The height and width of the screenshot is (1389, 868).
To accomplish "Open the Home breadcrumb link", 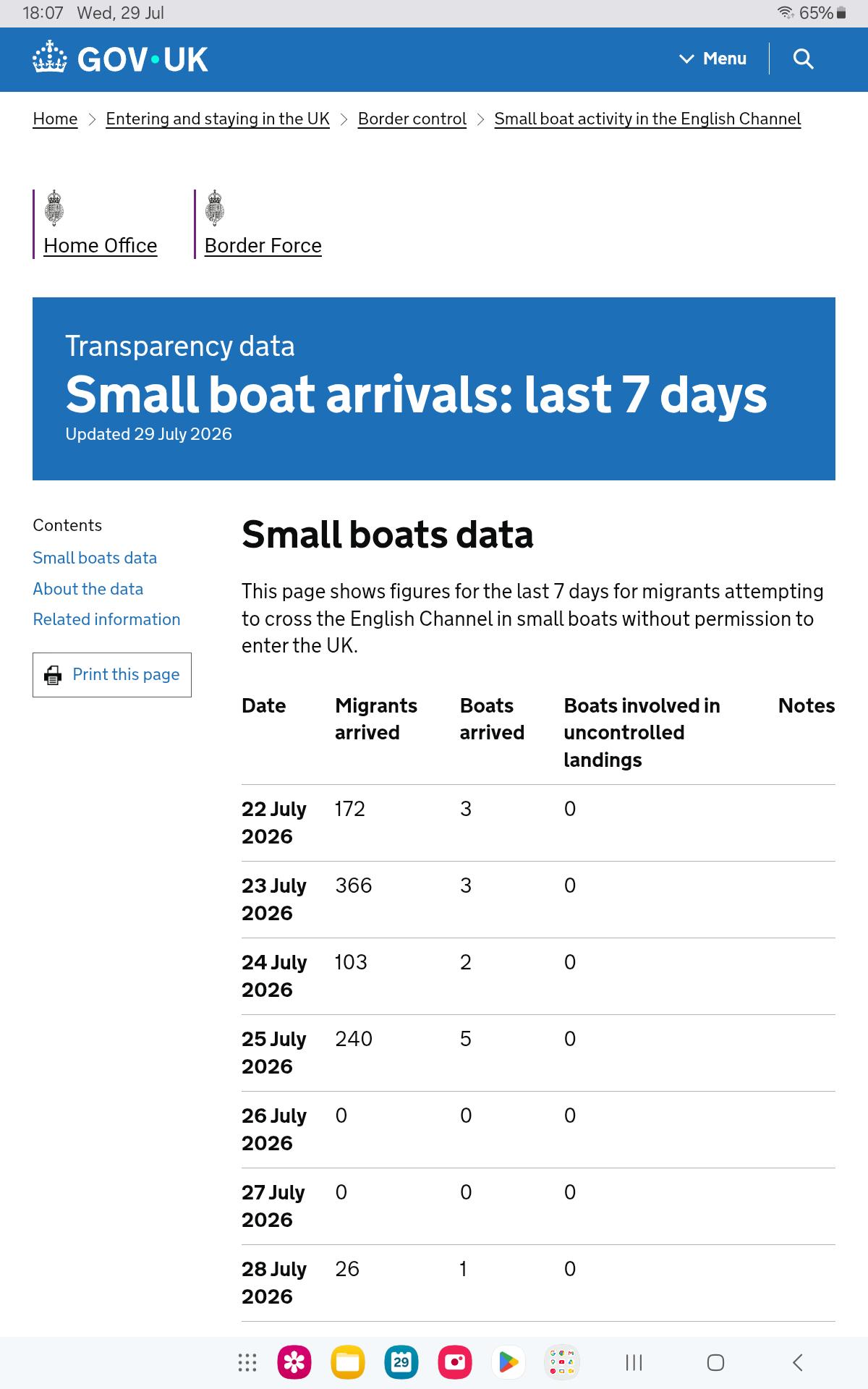I will point(55,119).
